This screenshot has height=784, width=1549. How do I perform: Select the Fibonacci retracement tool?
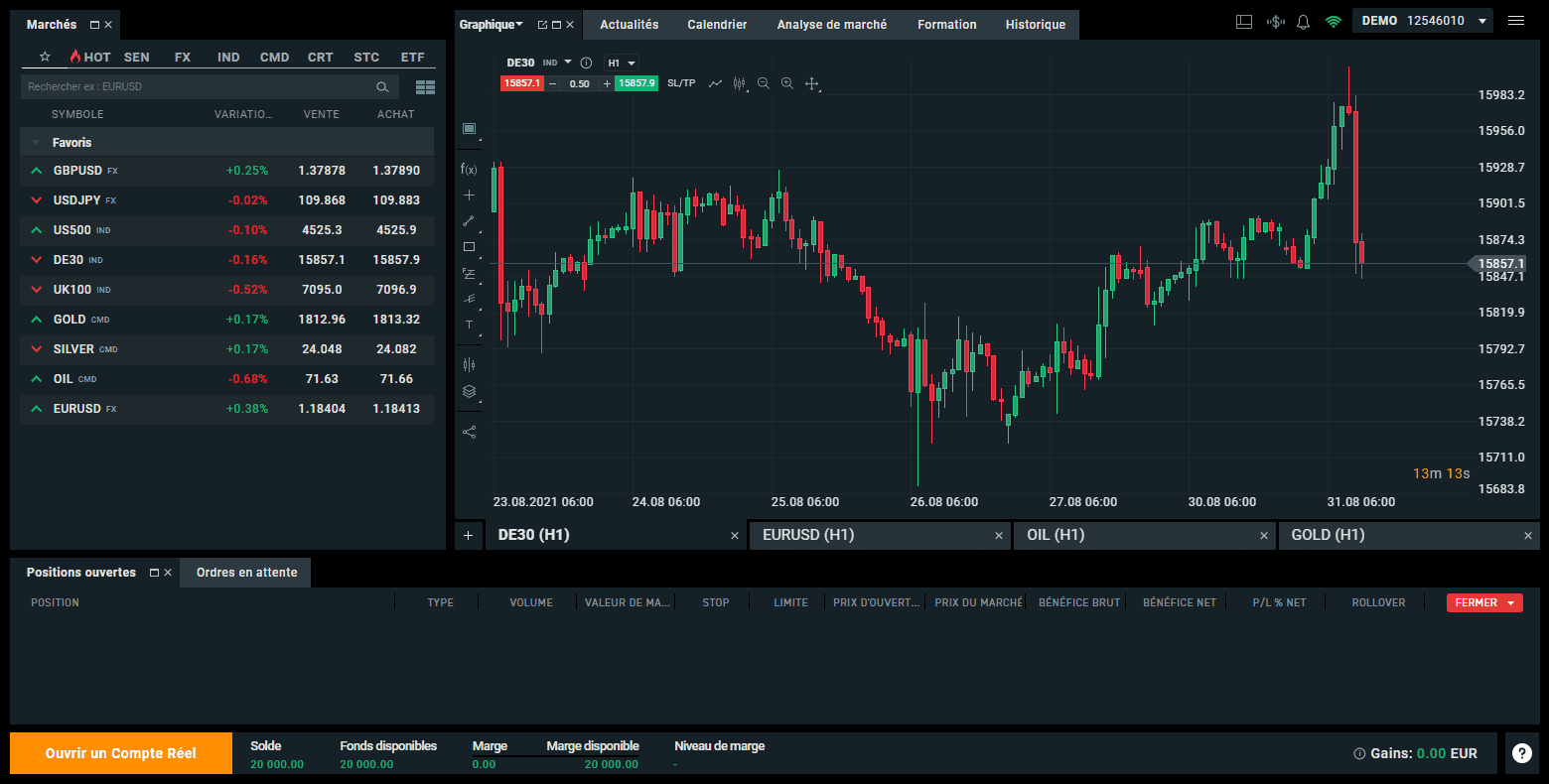pos(469,273)
